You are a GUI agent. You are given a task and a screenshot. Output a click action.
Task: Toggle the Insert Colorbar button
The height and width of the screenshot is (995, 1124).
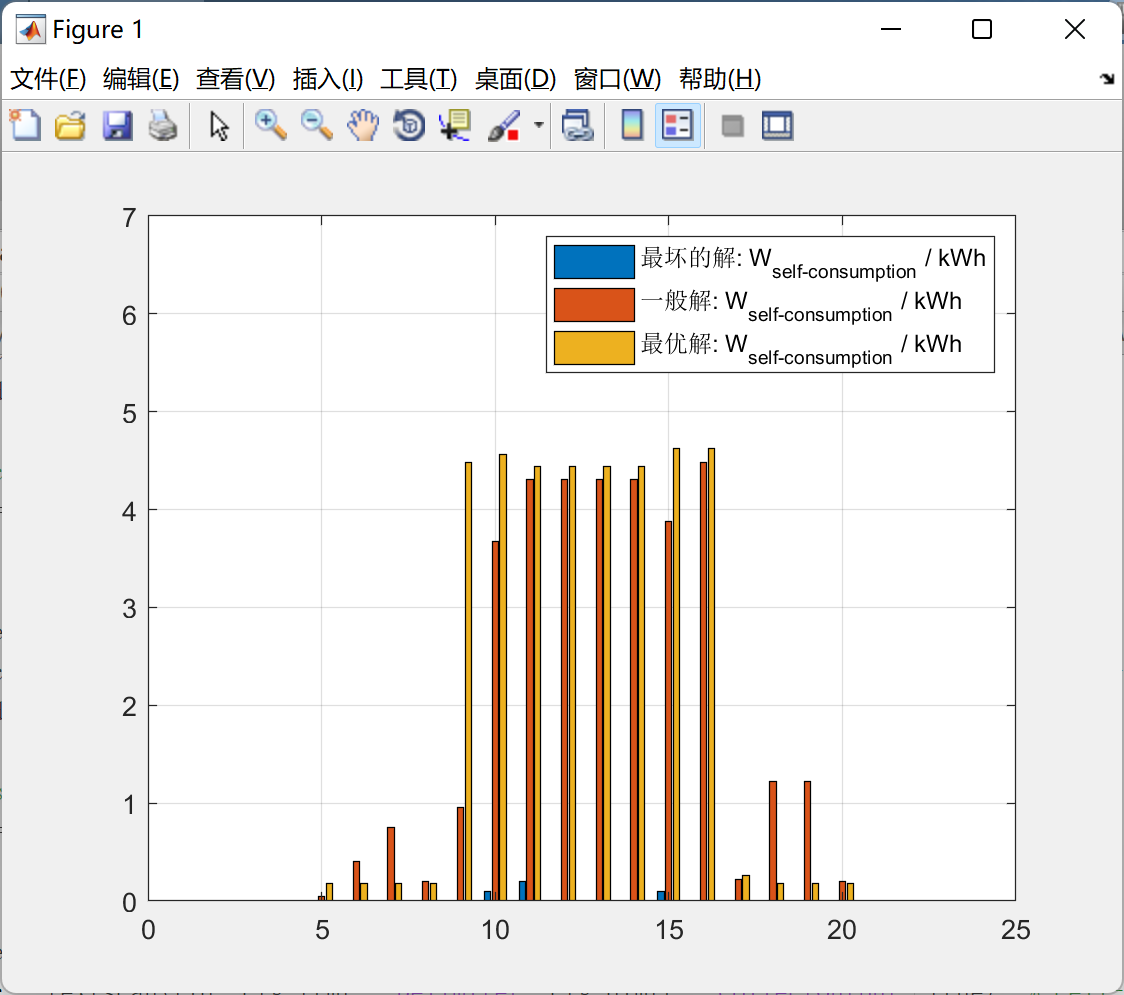point(632,126)
